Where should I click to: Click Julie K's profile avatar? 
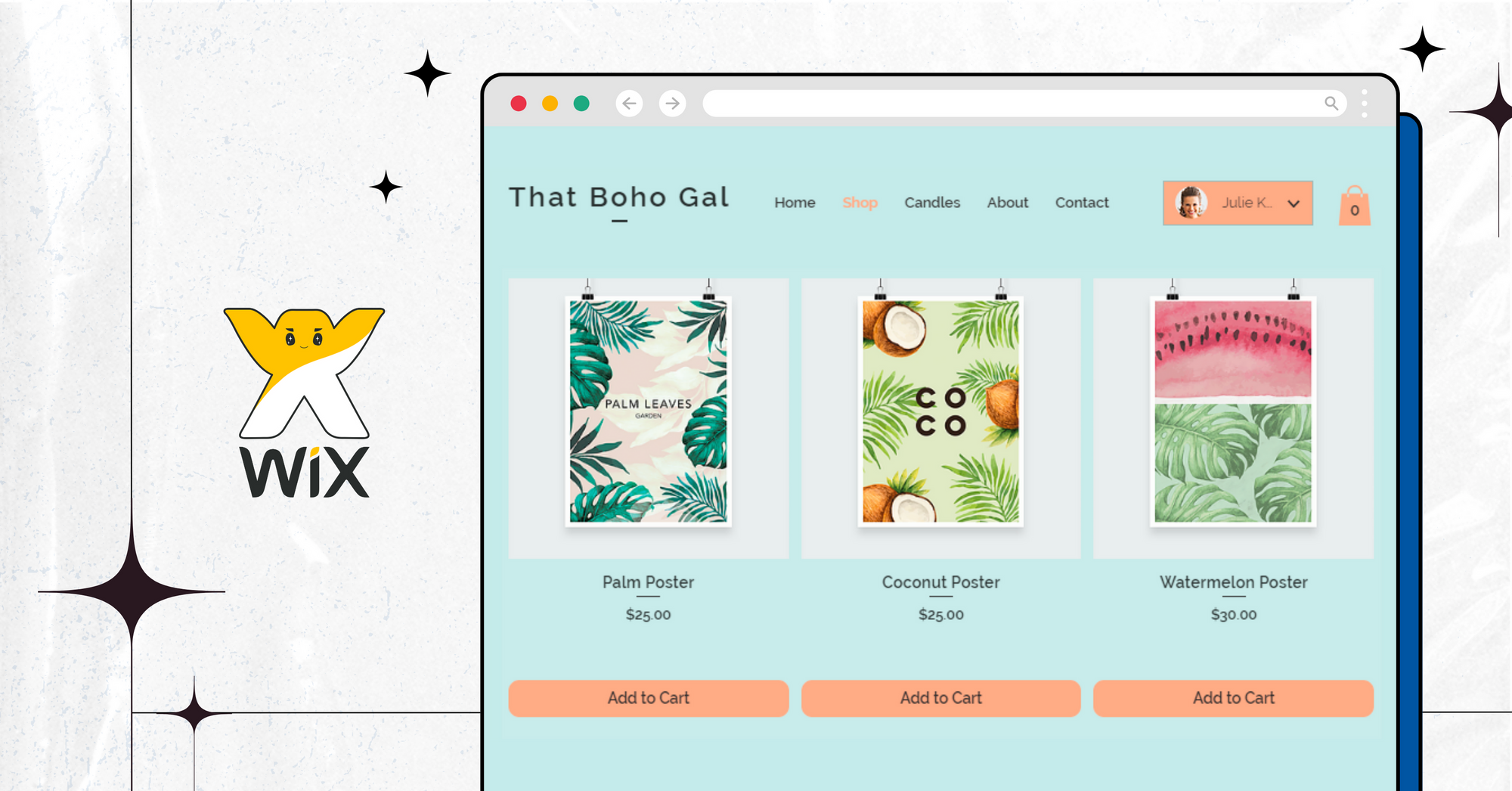pos(1191,203)
